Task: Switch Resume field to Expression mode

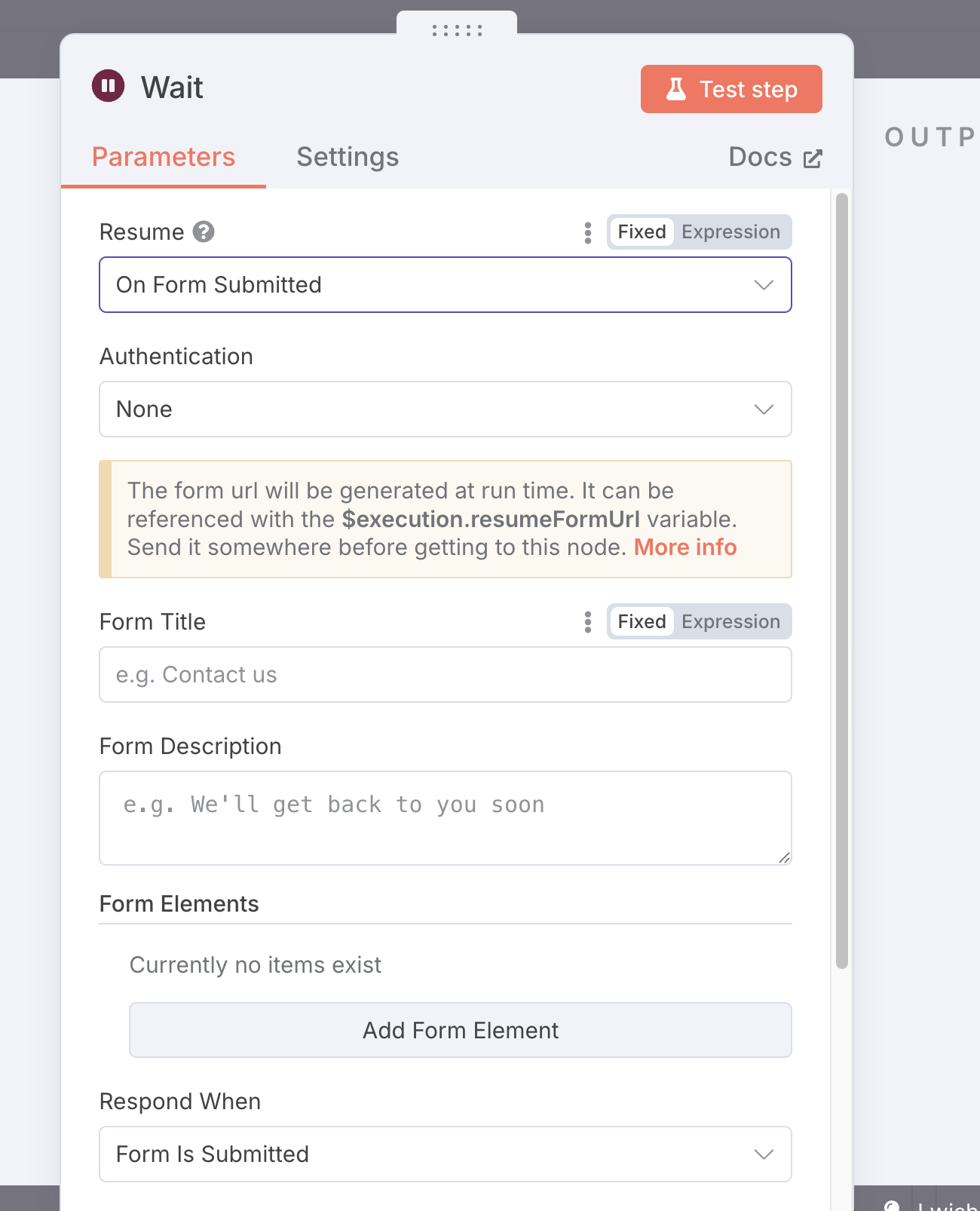Action: [x=730, y=231]
